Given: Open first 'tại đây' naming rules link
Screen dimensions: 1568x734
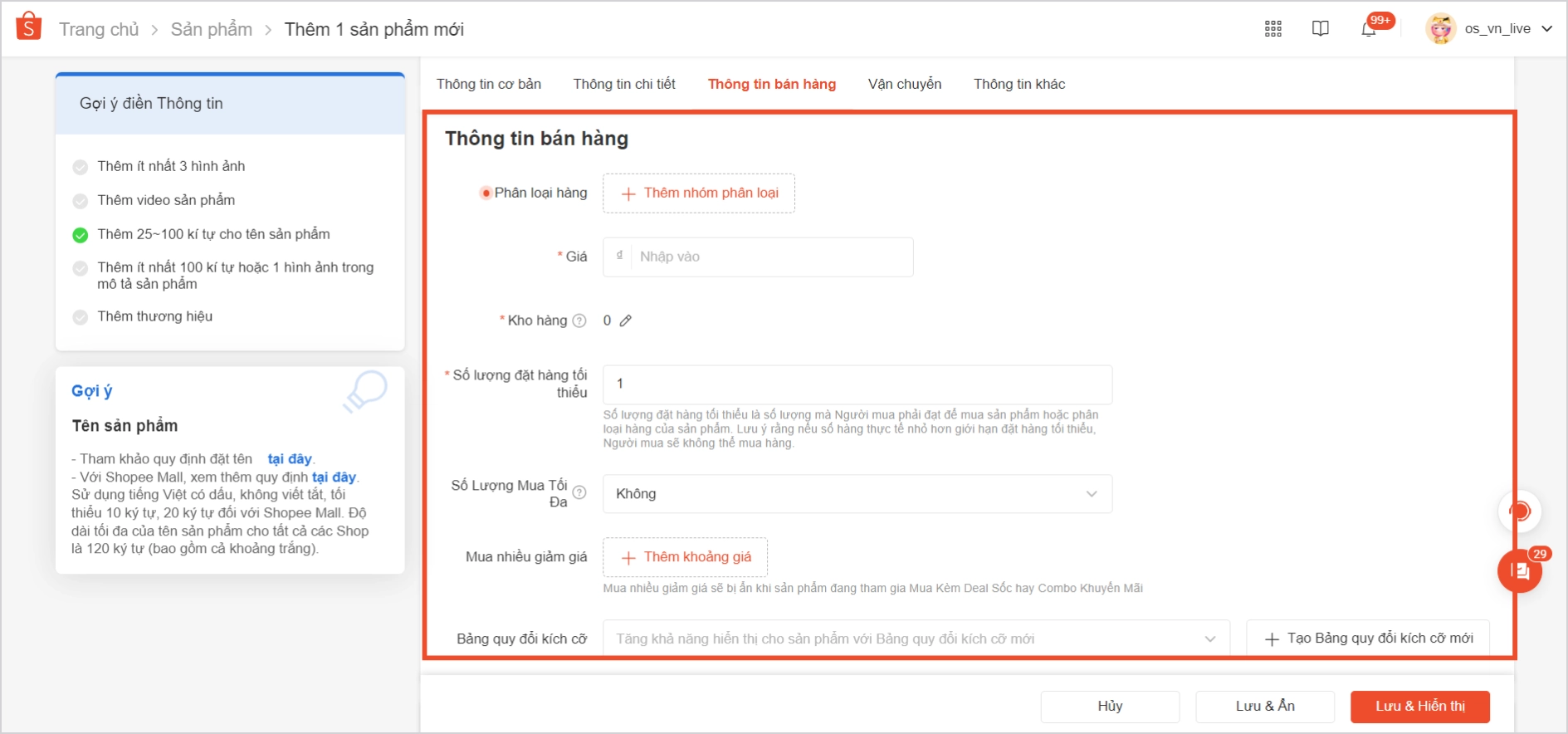Looking at the screenshot, I should tap(290, 459).
